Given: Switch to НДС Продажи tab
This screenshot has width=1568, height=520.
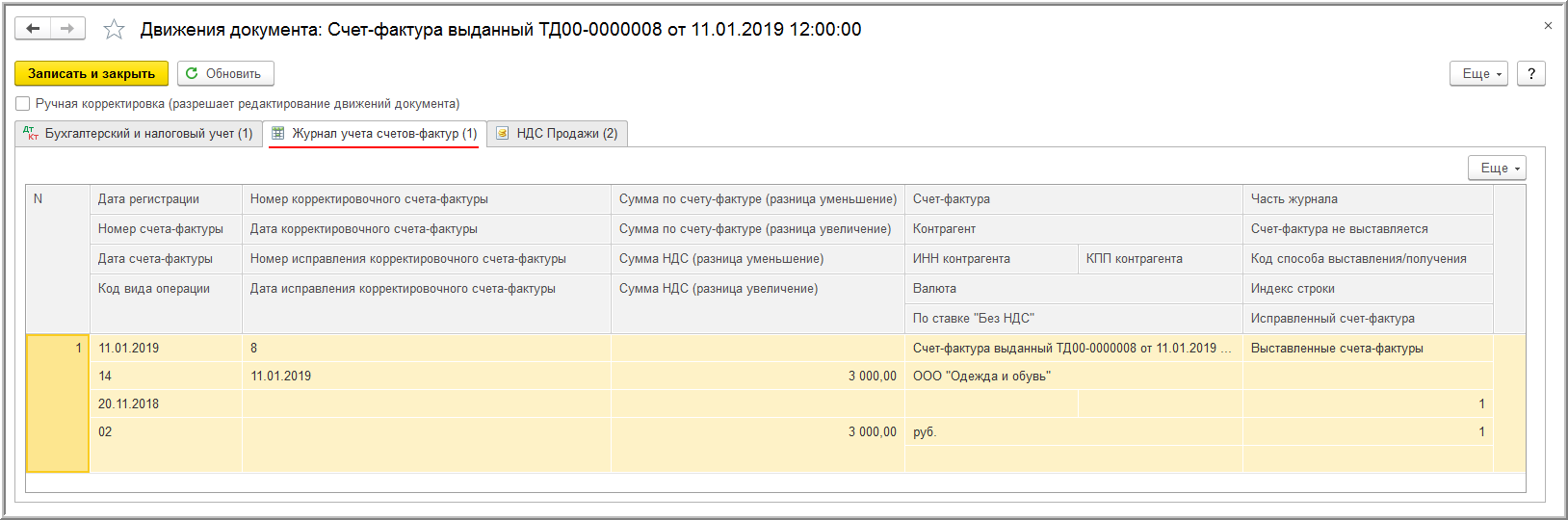Looking at the screenshot, I should (x=558, y=134).
